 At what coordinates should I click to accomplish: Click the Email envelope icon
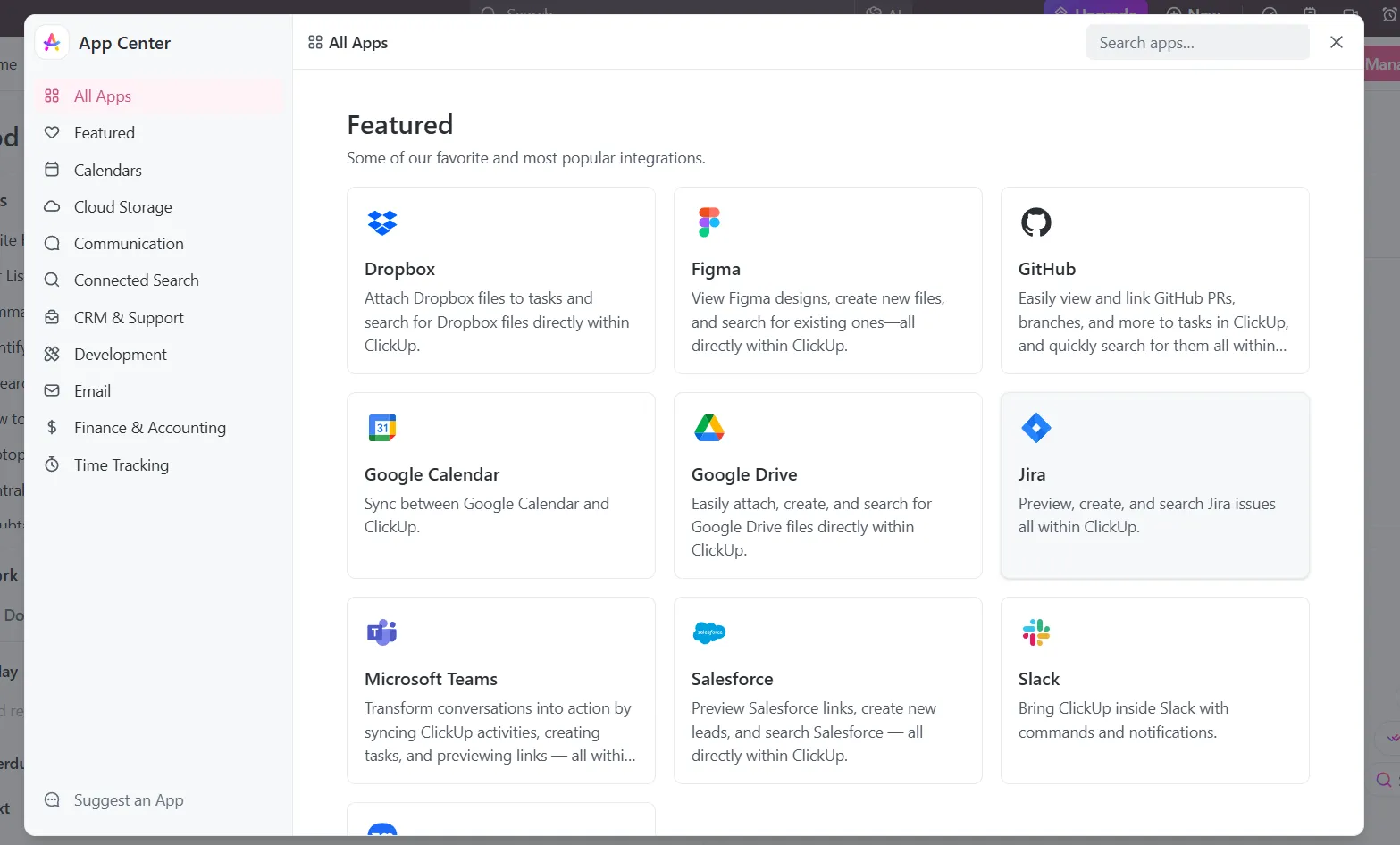(52, 390)
